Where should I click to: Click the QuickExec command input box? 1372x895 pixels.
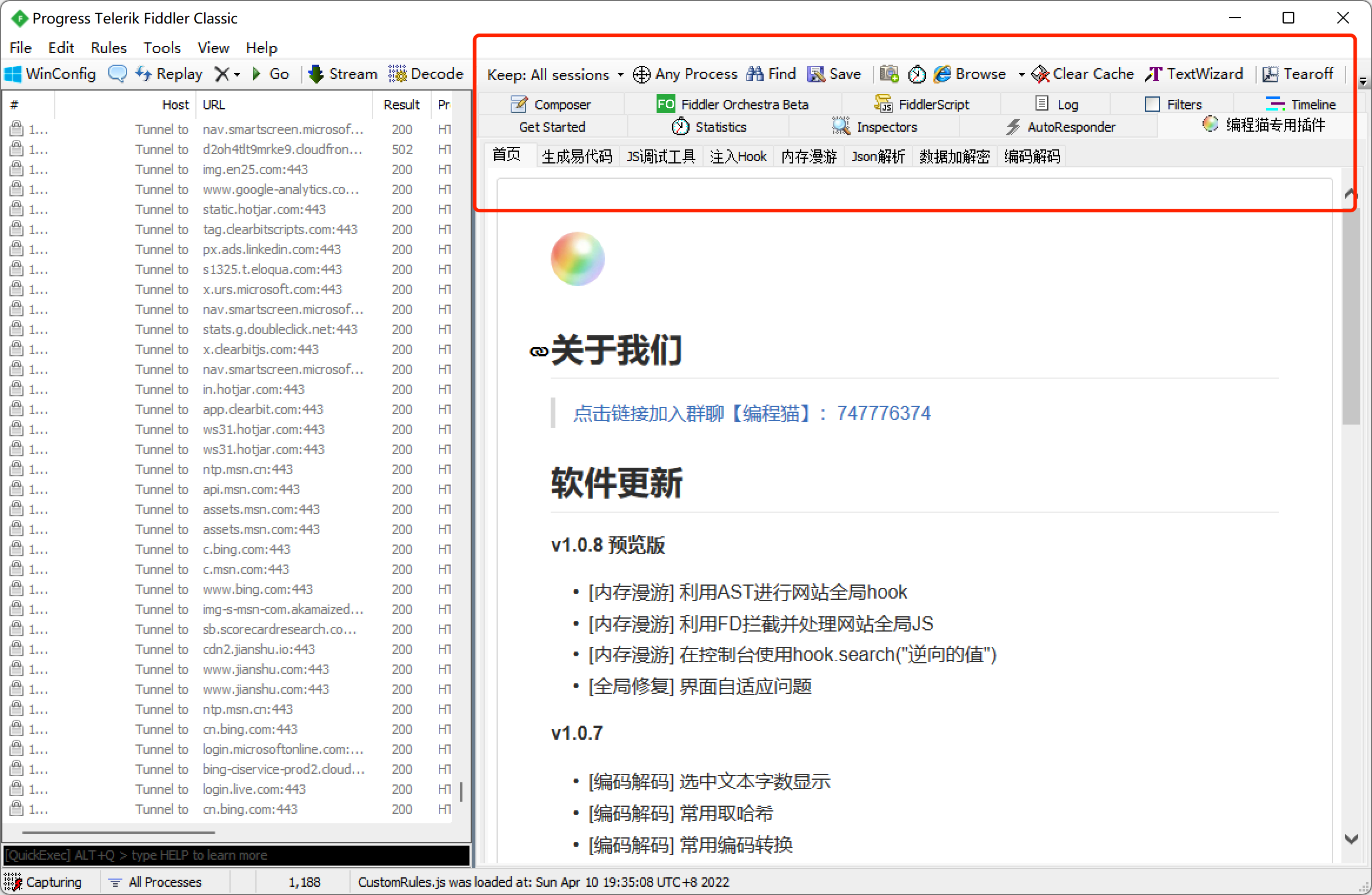(x=235, y=855)
